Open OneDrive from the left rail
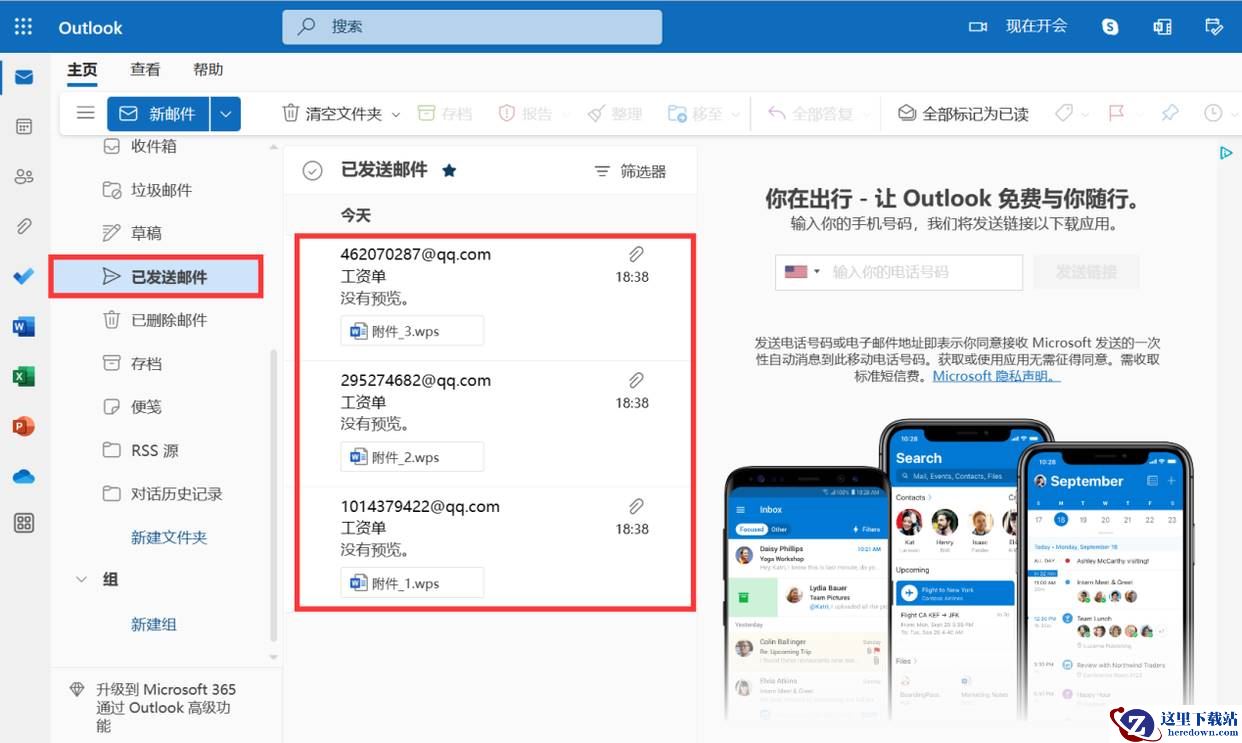 pos(24,476)
